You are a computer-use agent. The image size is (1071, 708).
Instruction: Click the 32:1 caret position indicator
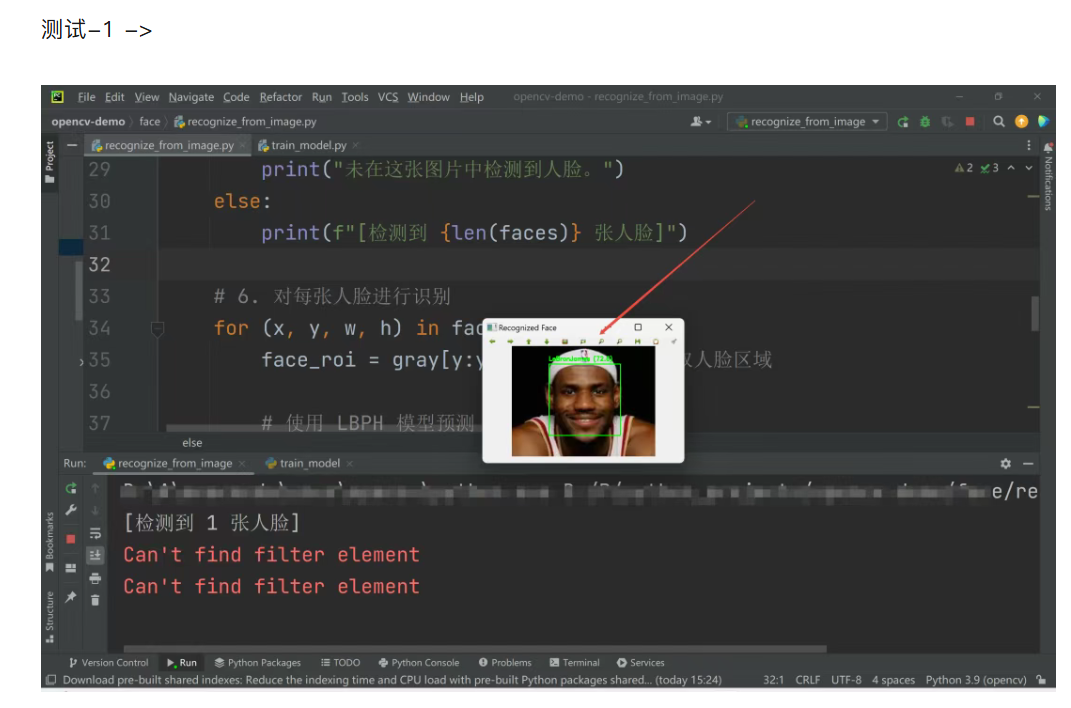(x=773, y=680)
